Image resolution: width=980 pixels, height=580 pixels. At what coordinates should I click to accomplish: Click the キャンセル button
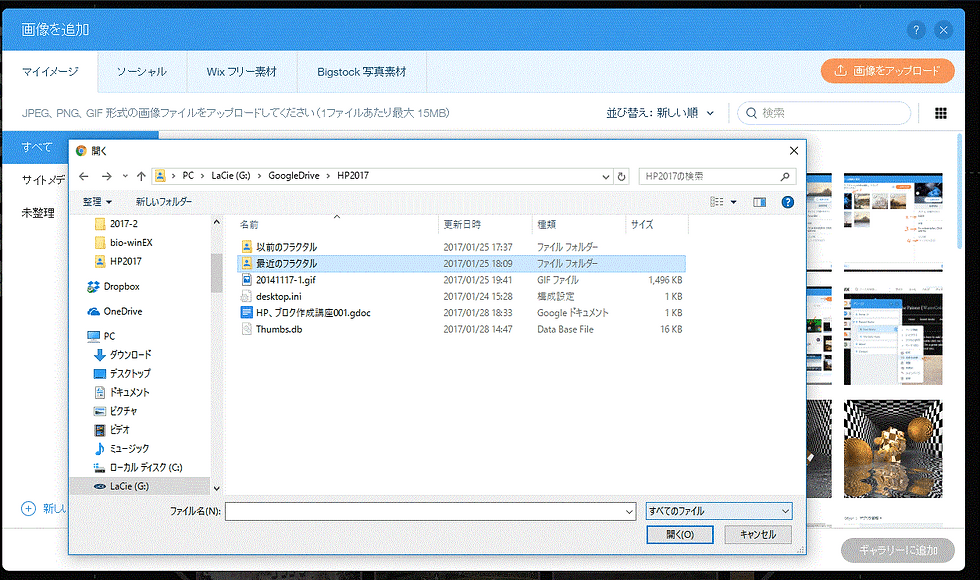pos(758,535)
